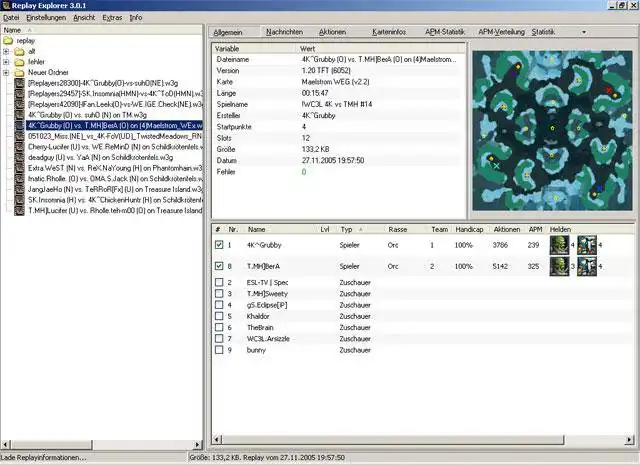Click replay icon for [Replayers28300] file

pos(20,83)
